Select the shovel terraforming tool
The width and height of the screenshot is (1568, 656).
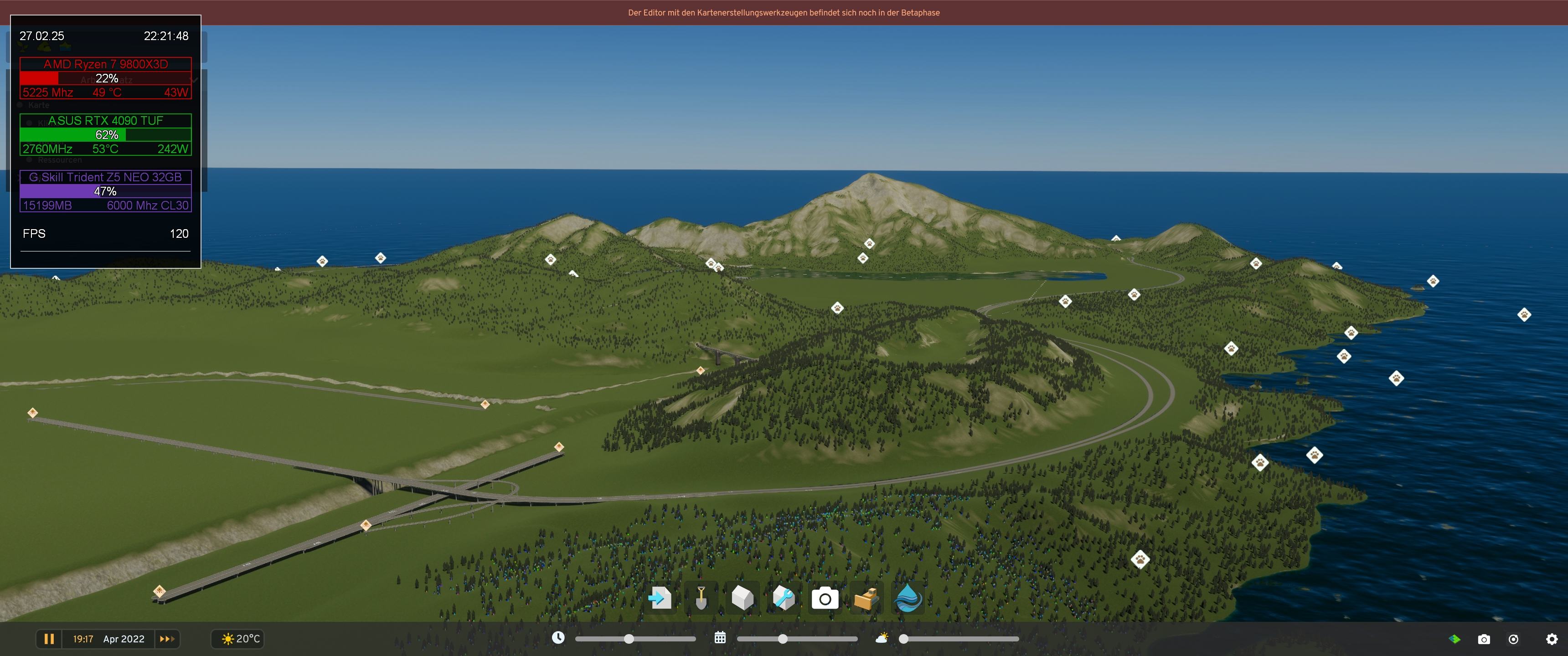pos(701,598)
